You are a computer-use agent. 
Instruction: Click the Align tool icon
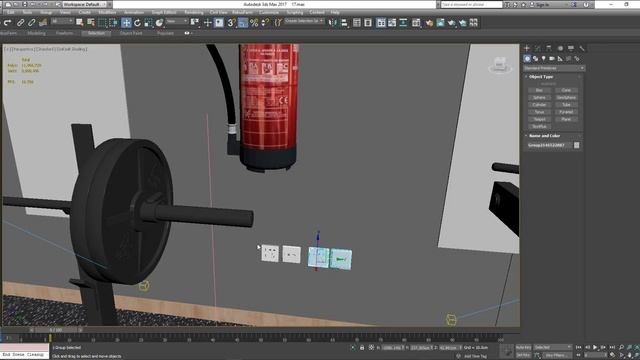[x=344, y=22]
